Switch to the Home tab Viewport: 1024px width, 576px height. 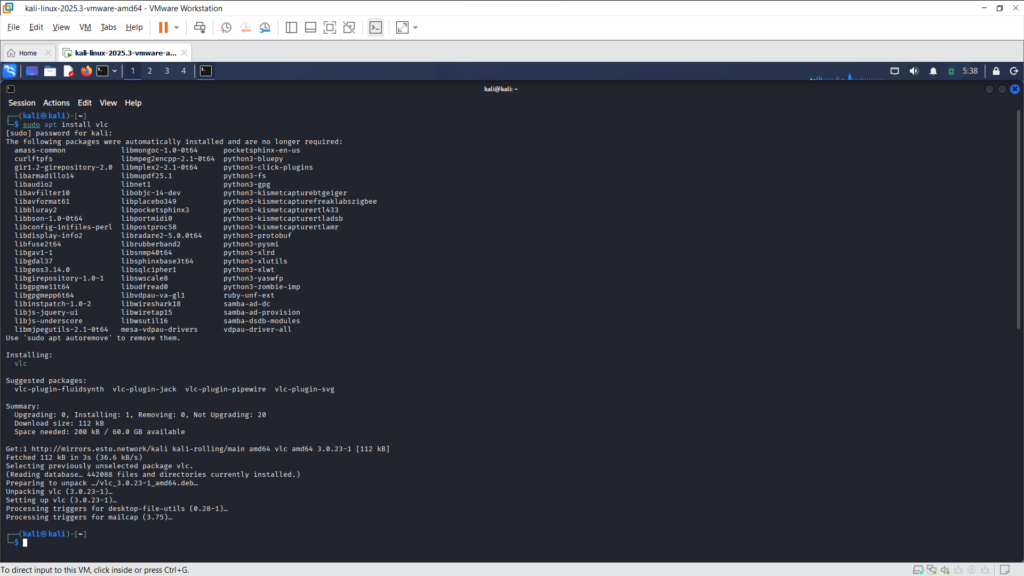click(22, 52)
